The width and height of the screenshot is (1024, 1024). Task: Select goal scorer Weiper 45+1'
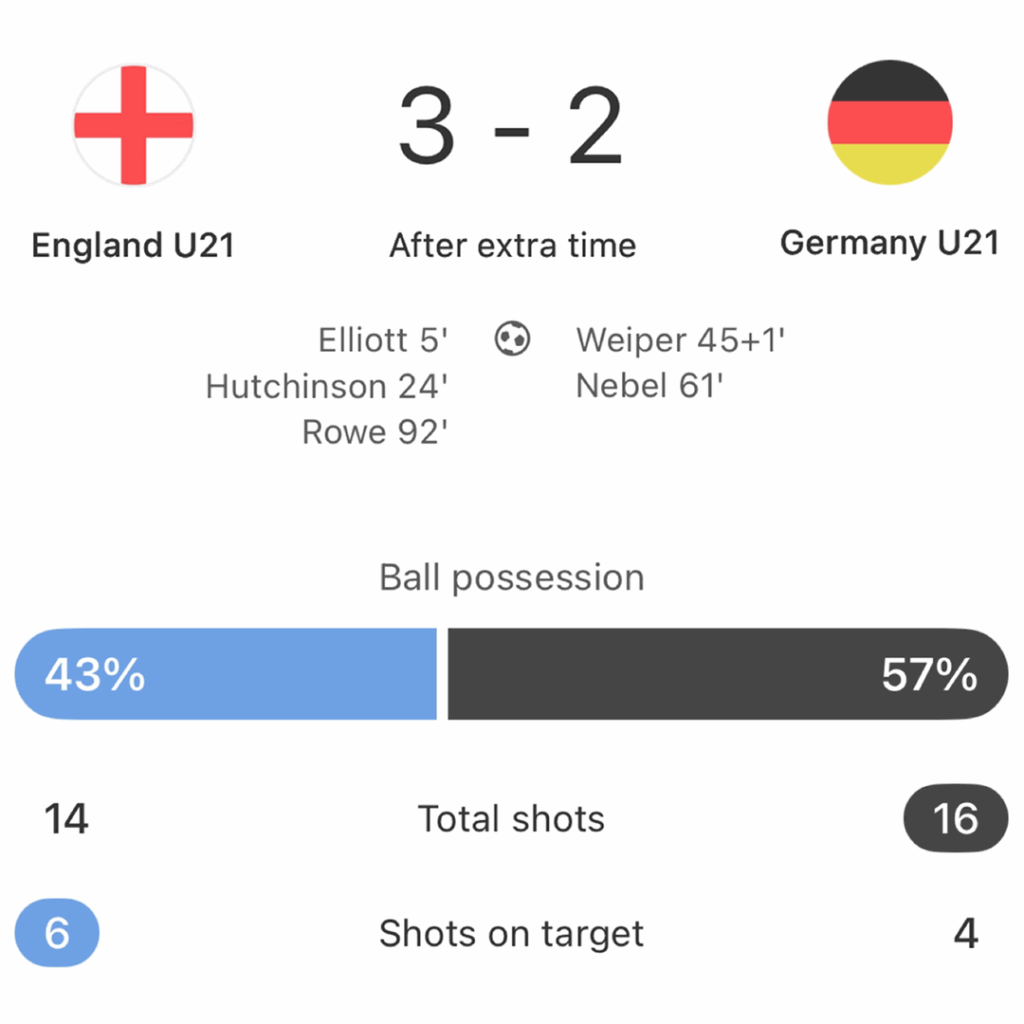click(680, 340)
